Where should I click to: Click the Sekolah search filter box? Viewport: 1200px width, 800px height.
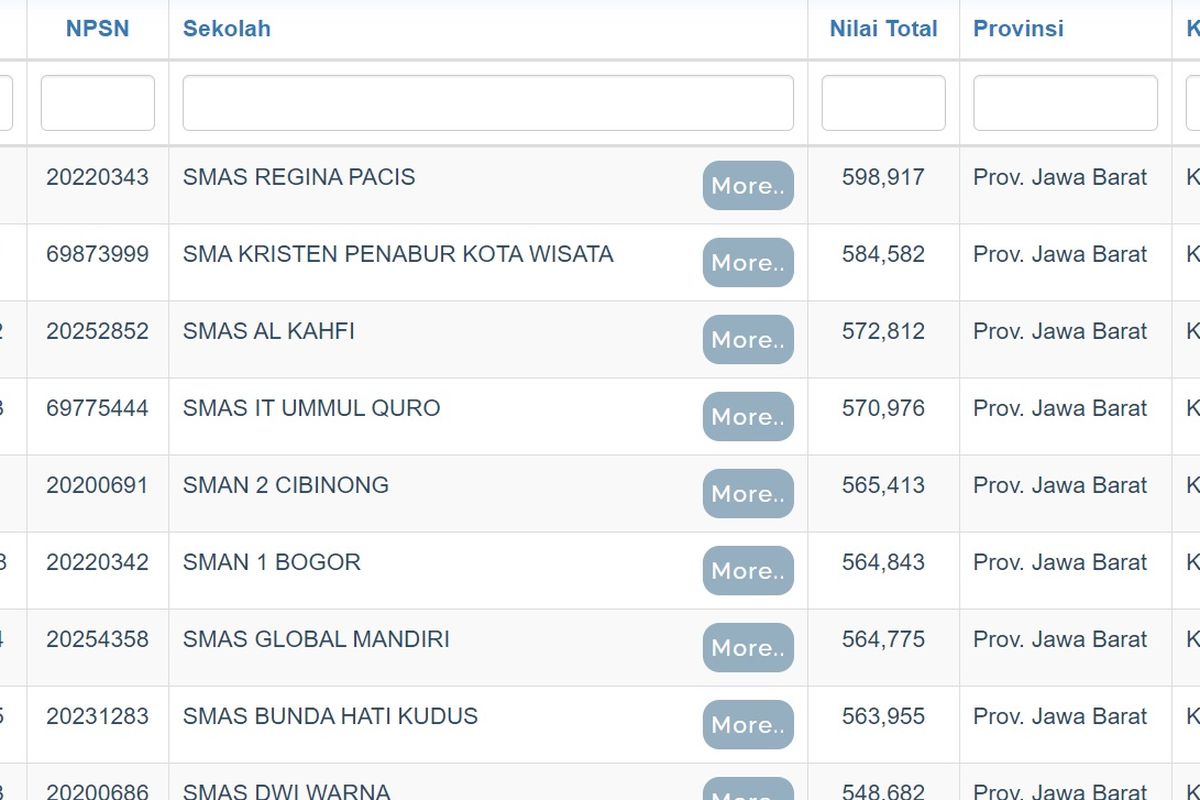tap(487, 102)
